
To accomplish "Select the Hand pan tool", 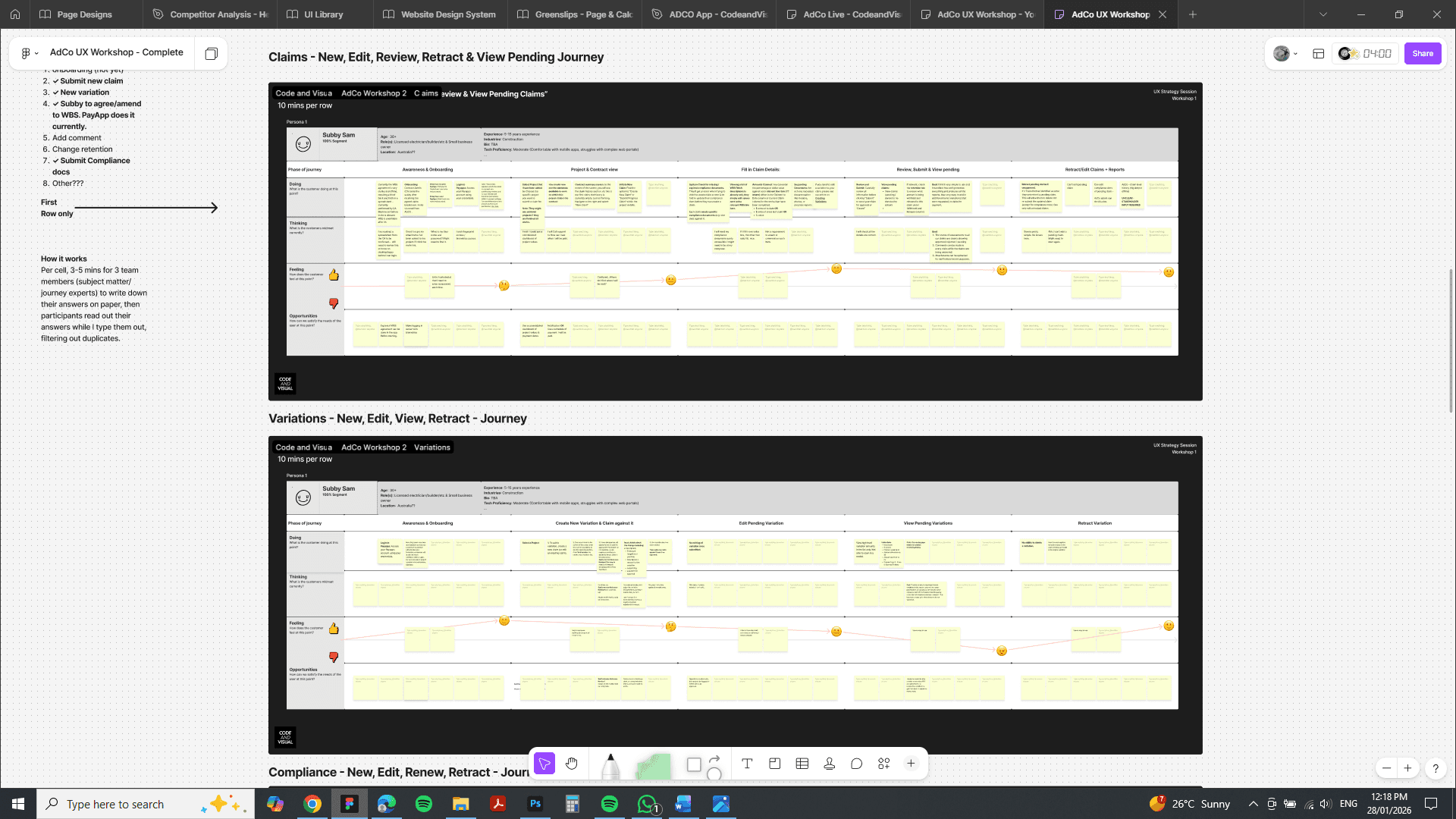I will [x=572, y=764].
